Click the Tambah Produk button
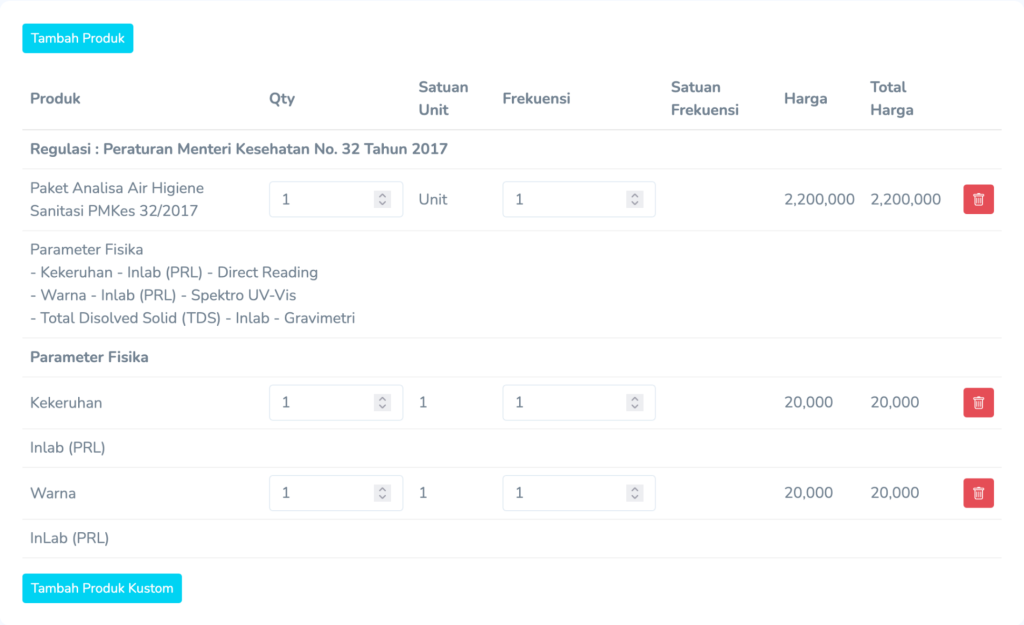 coord(78,38)
